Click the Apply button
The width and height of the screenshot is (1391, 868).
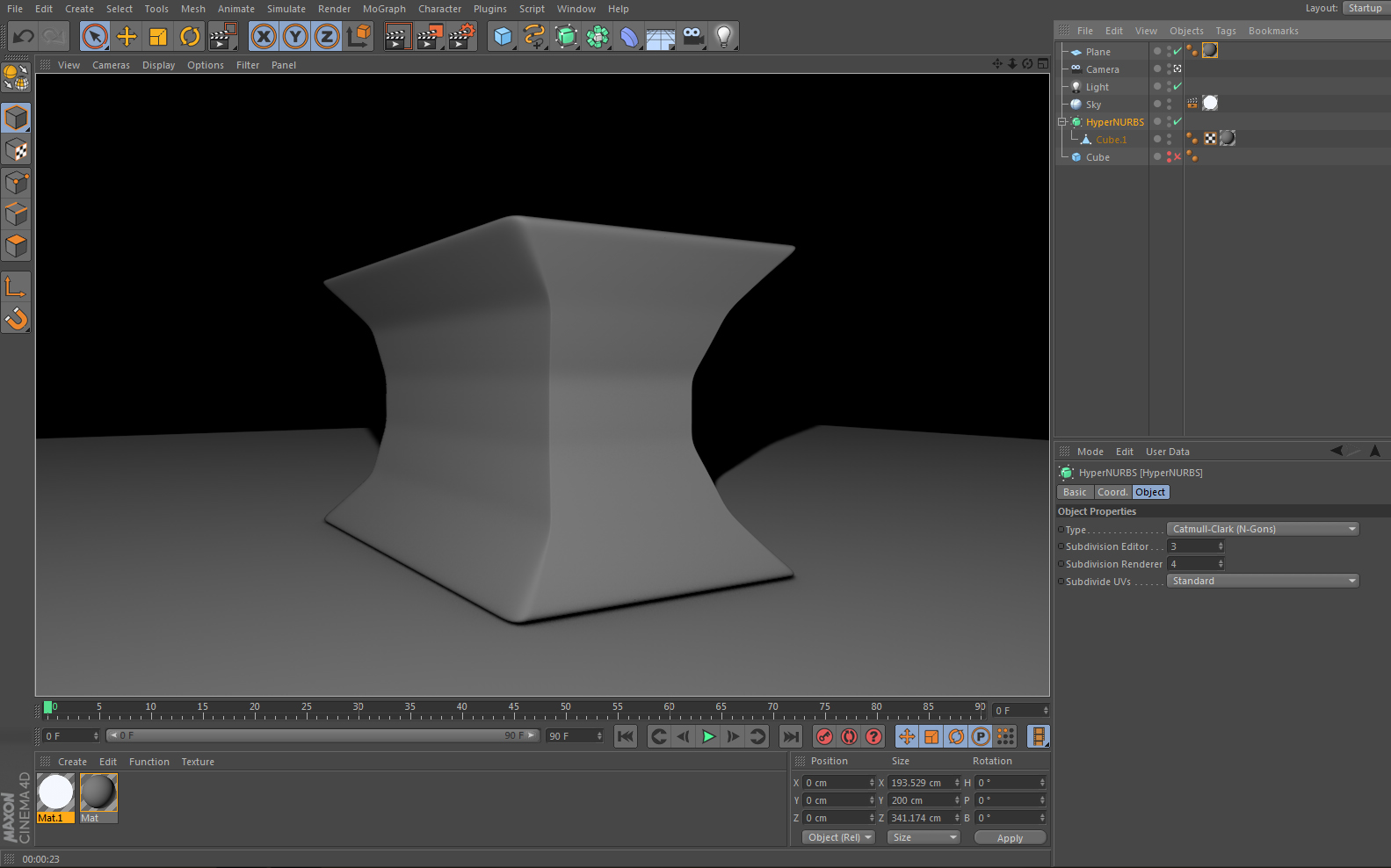point(1010,838)
